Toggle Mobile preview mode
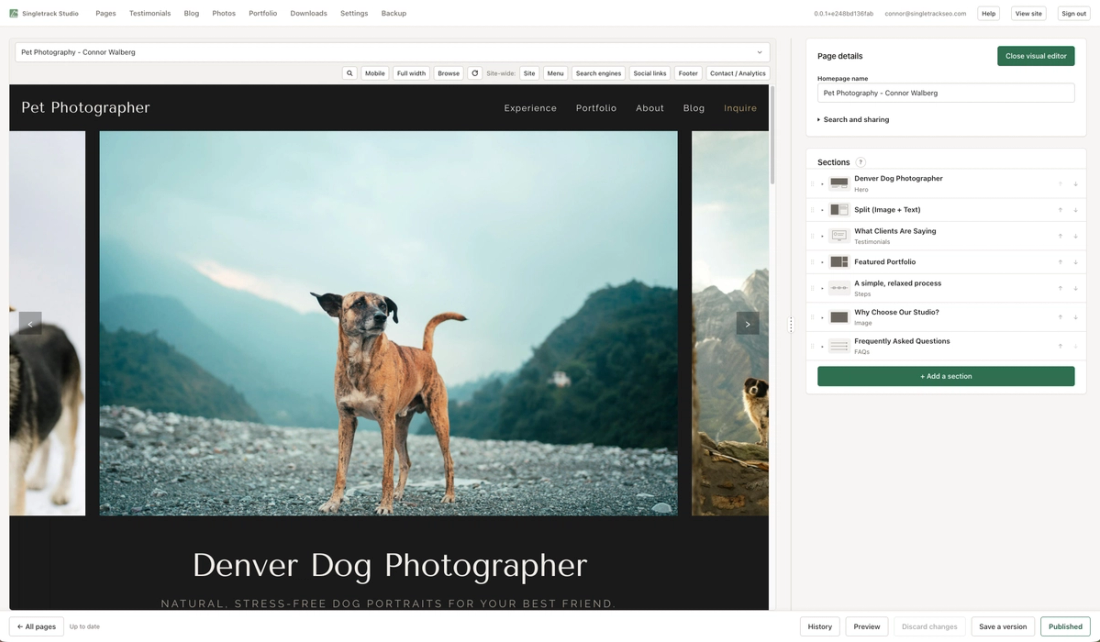Screen dimensions: 1100x642 click(x=375, y=73)
